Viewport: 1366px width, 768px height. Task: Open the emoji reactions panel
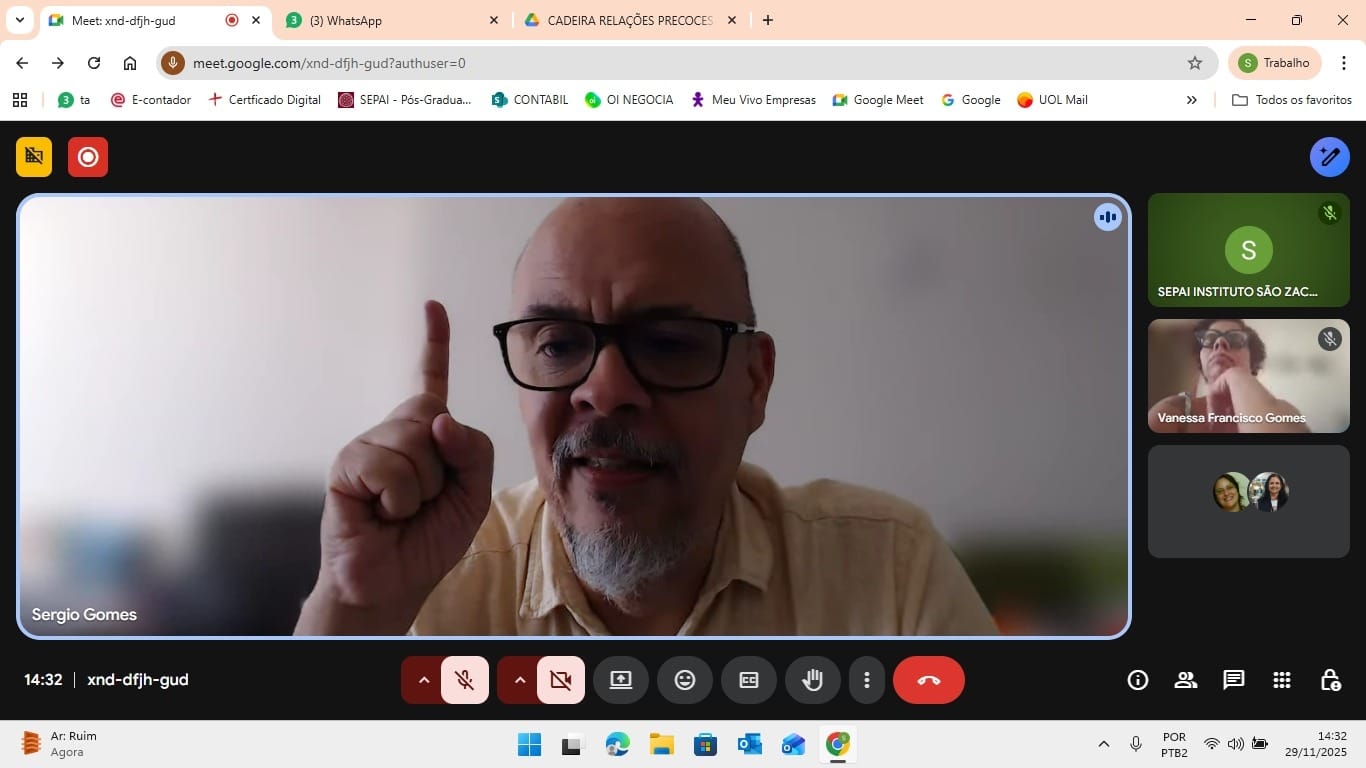tap(684, 680)
